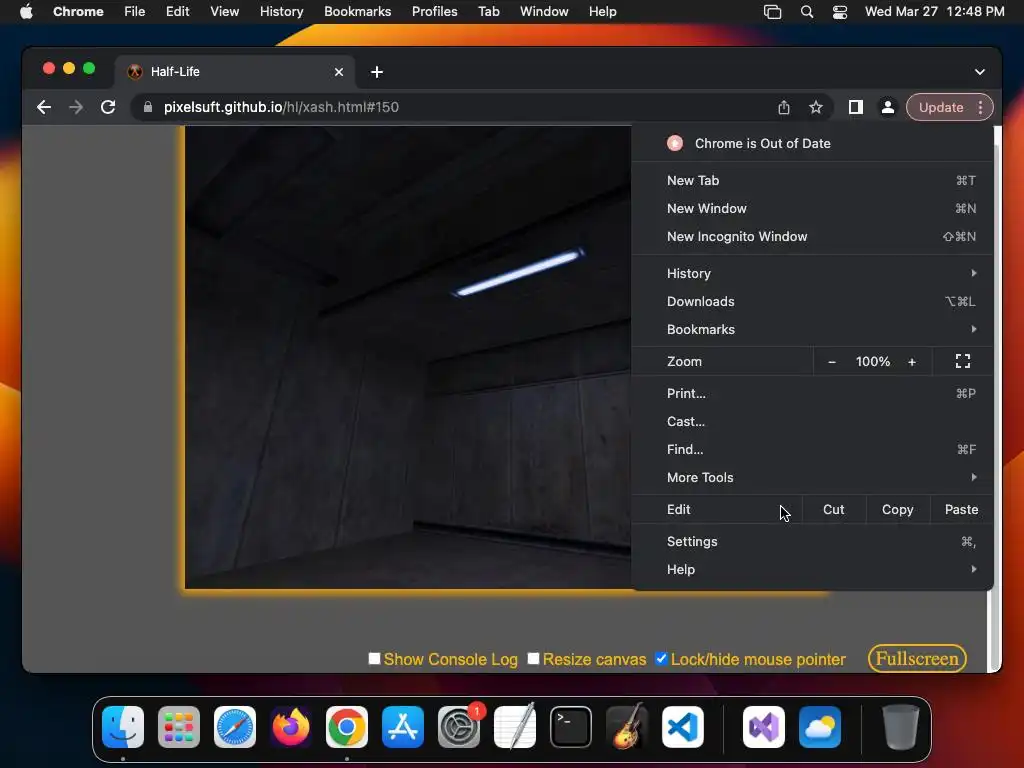Close the Half-Life tab

339,72
